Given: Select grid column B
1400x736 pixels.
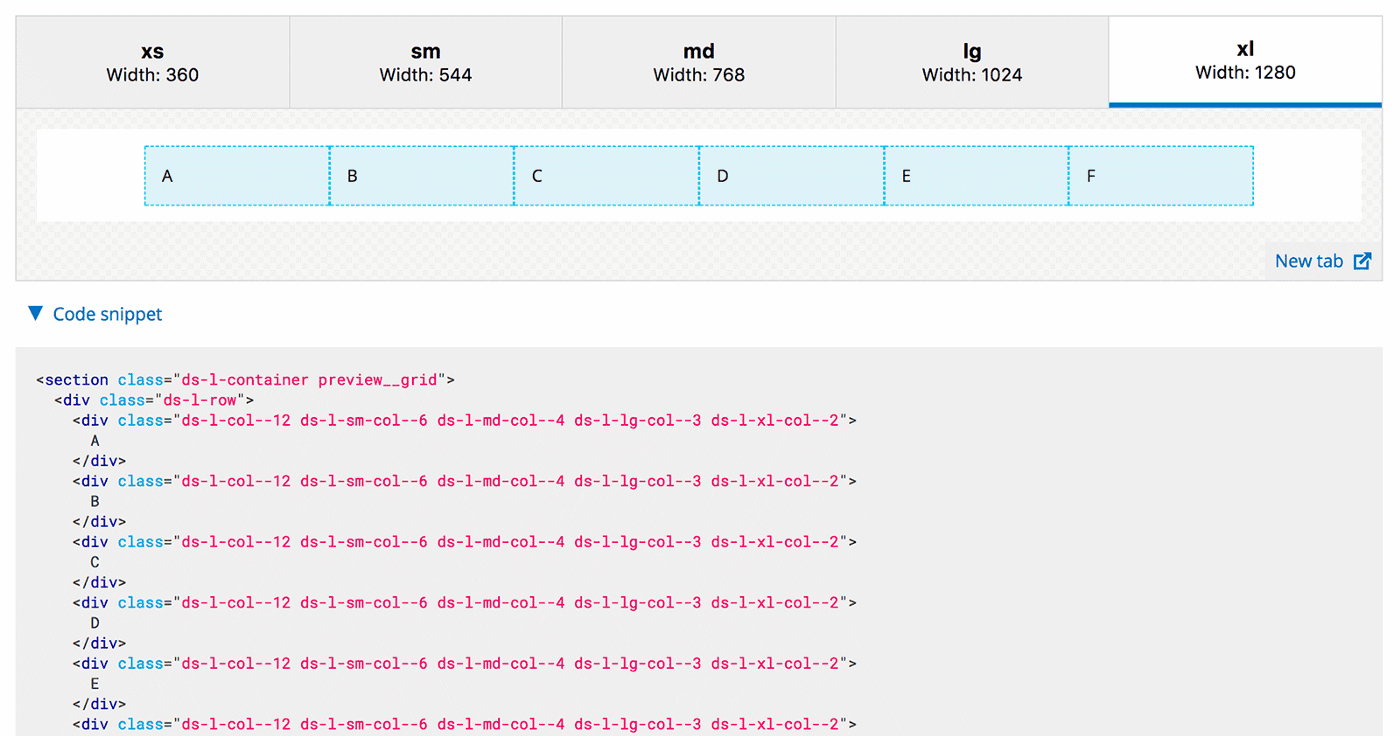Looking at the screenshot, I should pyautogui.click(x=420, y=175).
